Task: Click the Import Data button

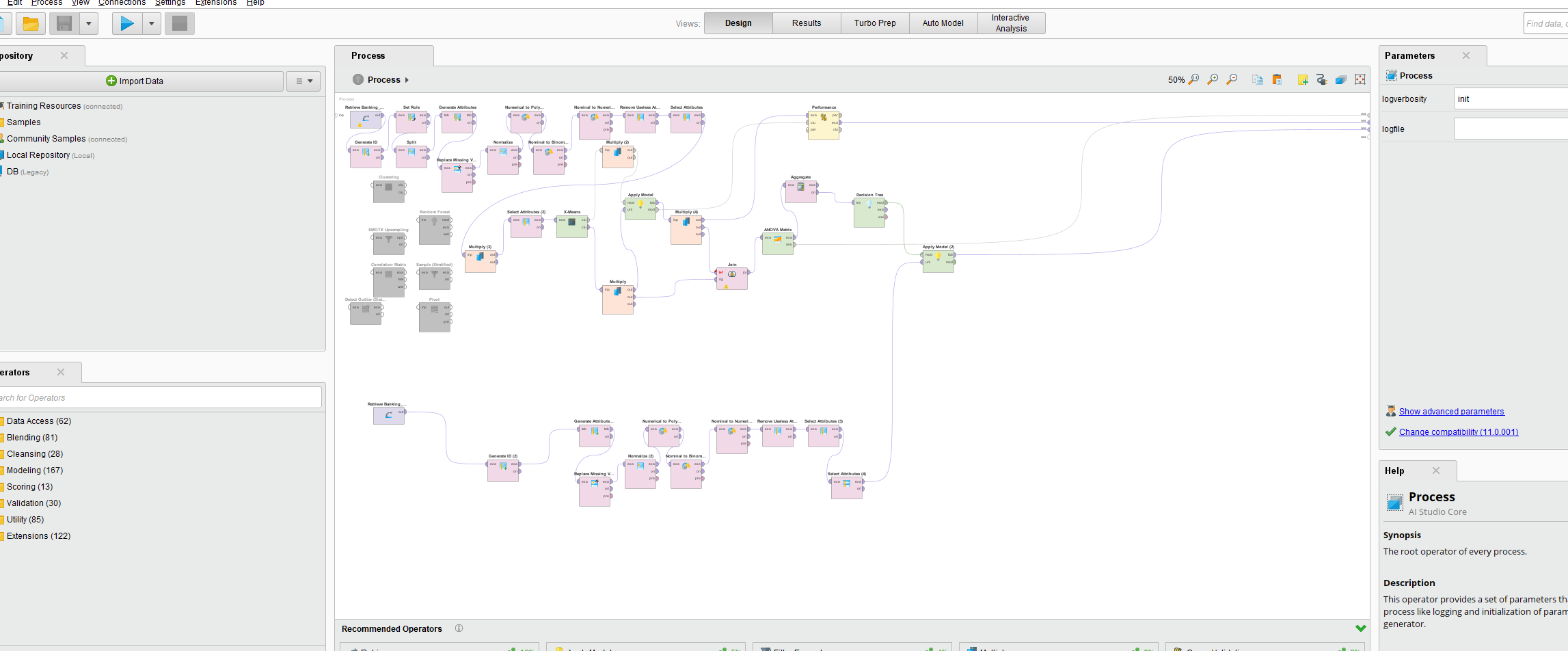Action: 135,81
